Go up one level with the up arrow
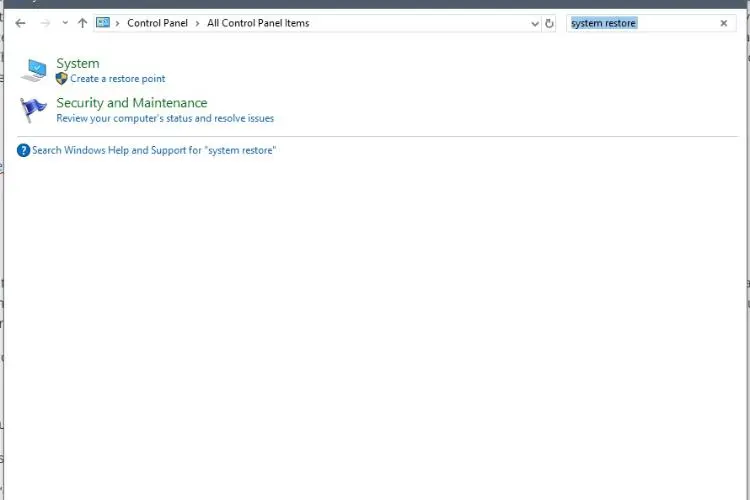Image resolution: width=750 pixels, height=500 pixels. tap(82, 22)
